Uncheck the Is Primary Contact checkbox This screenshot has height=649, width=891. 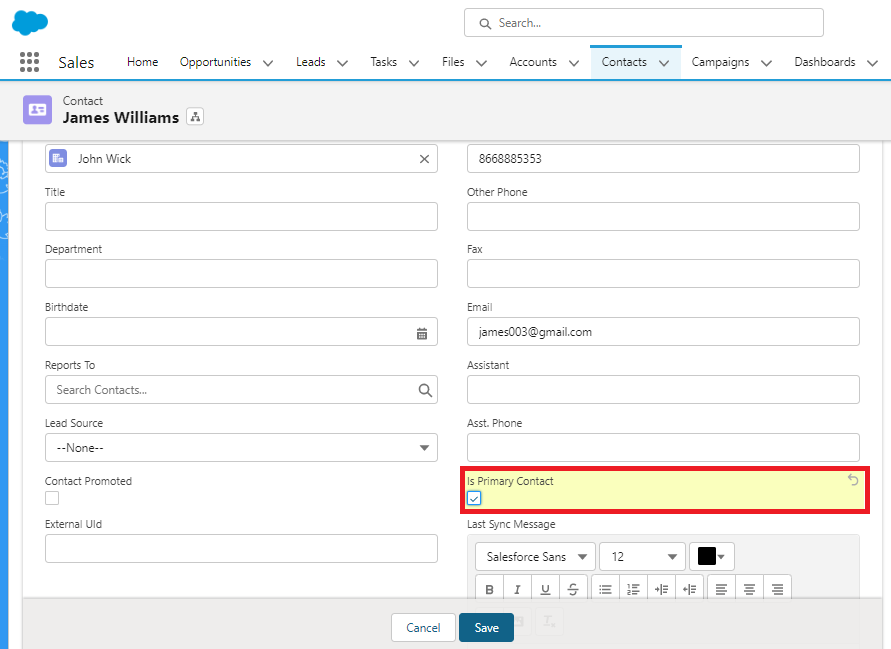(474, 498)
